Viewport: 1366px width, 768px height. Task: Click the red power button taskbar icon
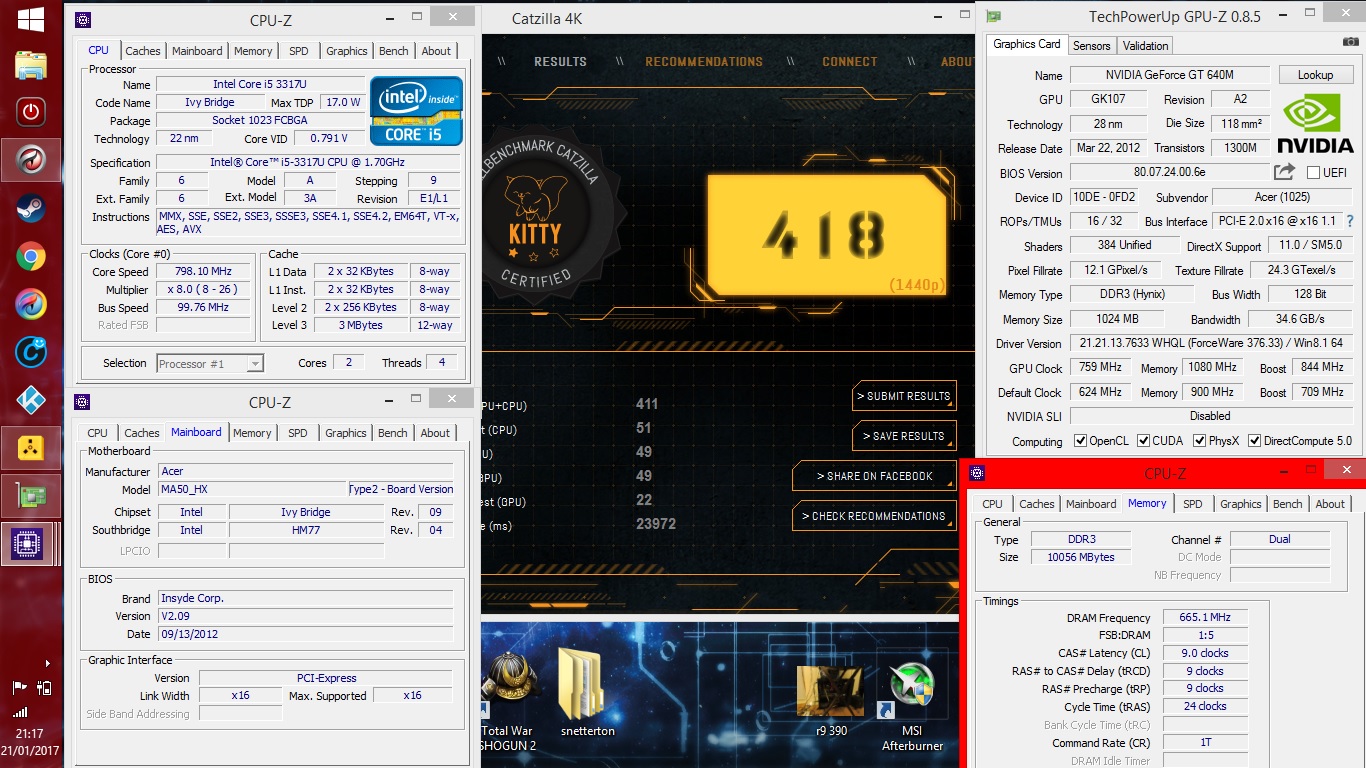(x=31, y=111)
